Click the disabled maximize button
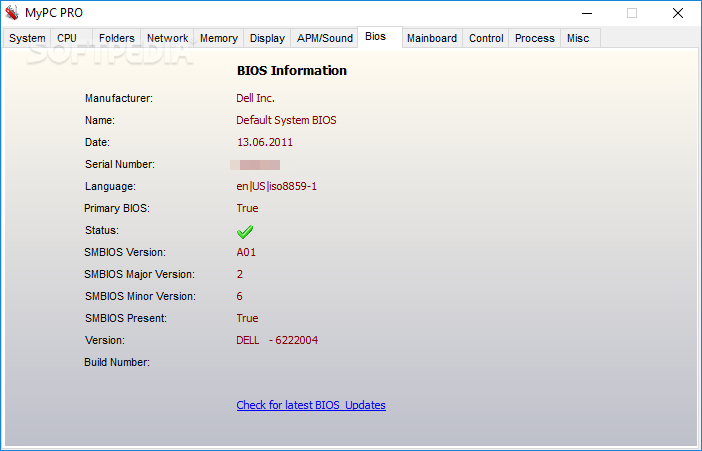The image size is (702, 451). tap(632, 13)
